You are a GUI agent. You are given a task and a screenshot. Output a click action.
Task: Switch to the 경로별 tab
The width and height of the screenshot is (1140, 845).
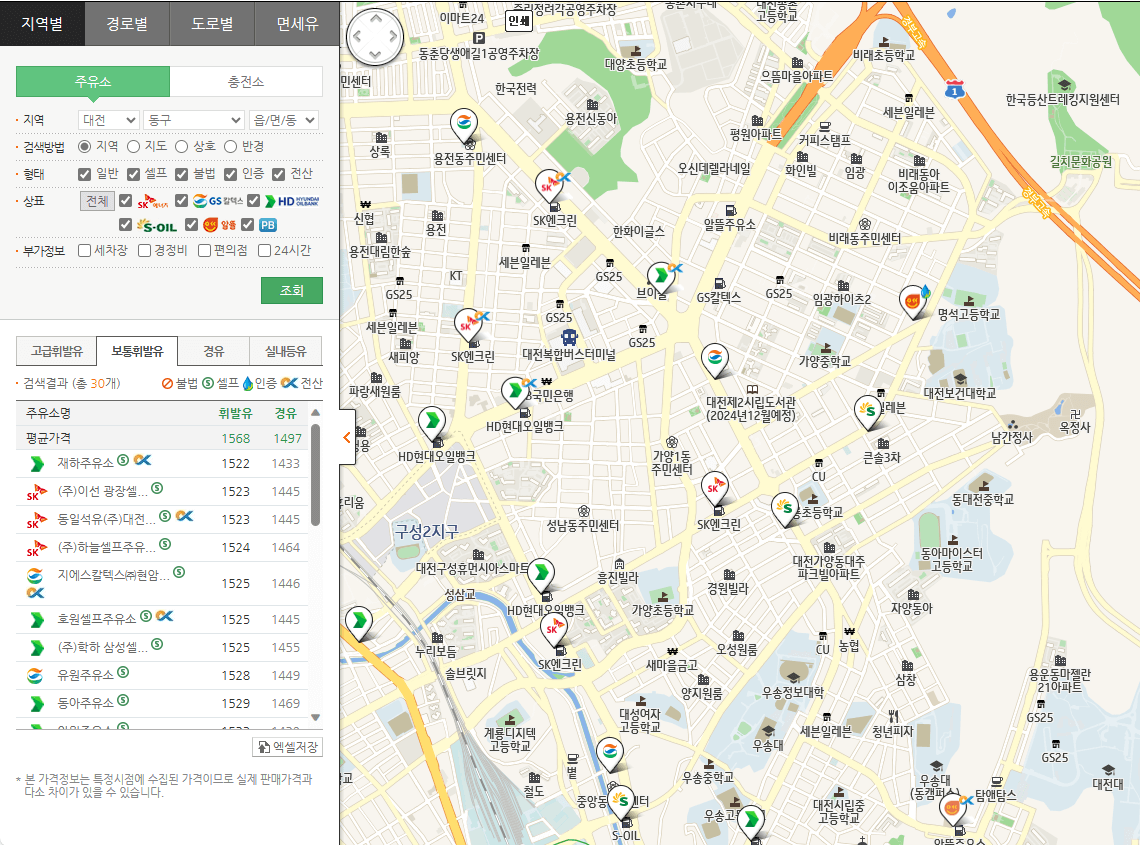pyautogui.click(x=127, y=23)
